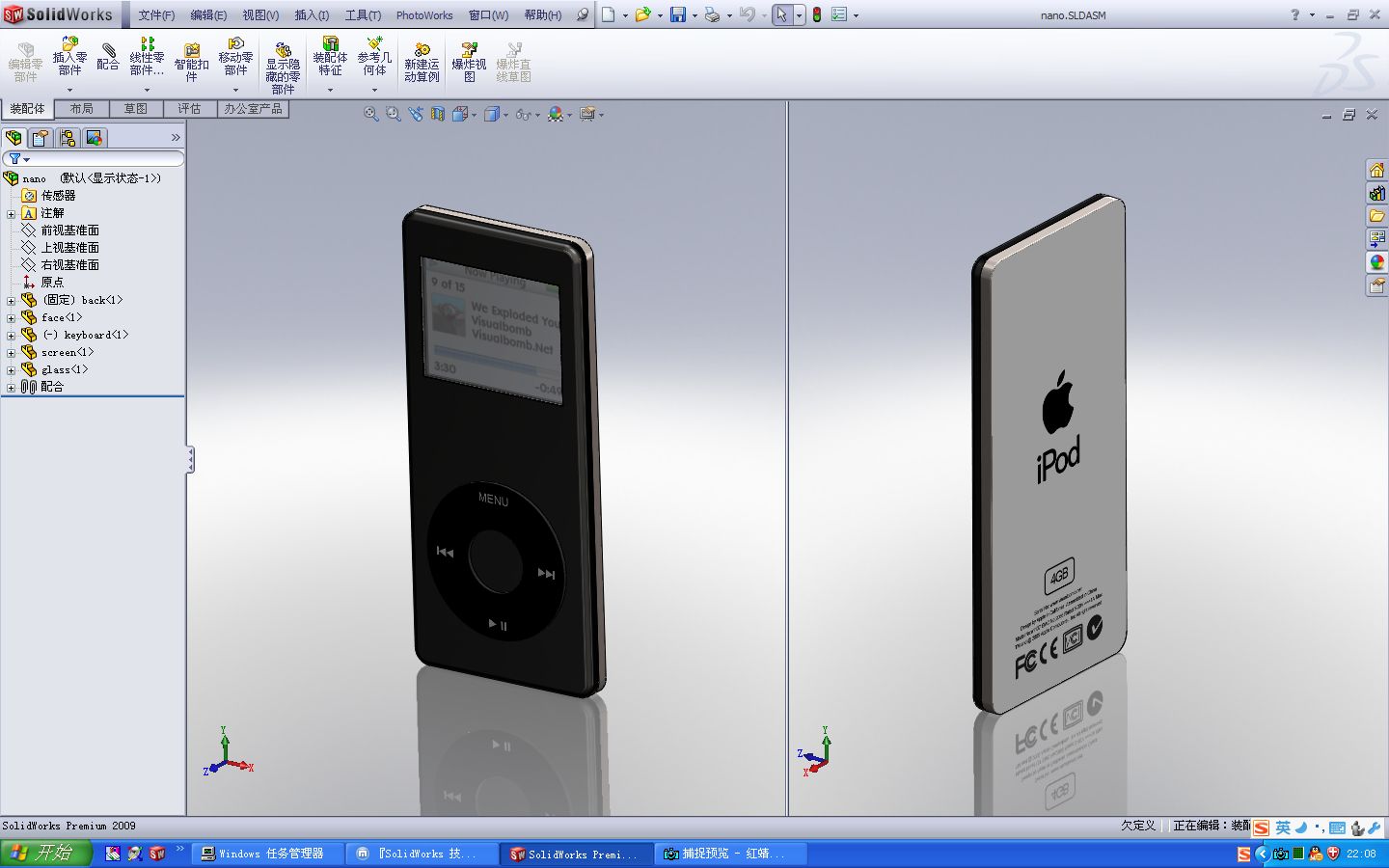Open the Design Library task pane icon
Screen dimensions: 1389x868
[1376, 193]
